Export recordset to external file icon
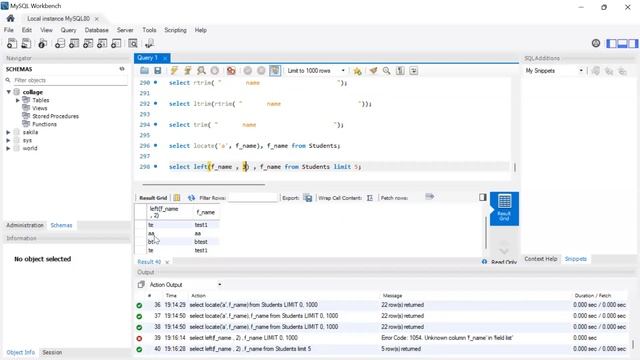This screenshot has height=360, width=640. [308, 198]
